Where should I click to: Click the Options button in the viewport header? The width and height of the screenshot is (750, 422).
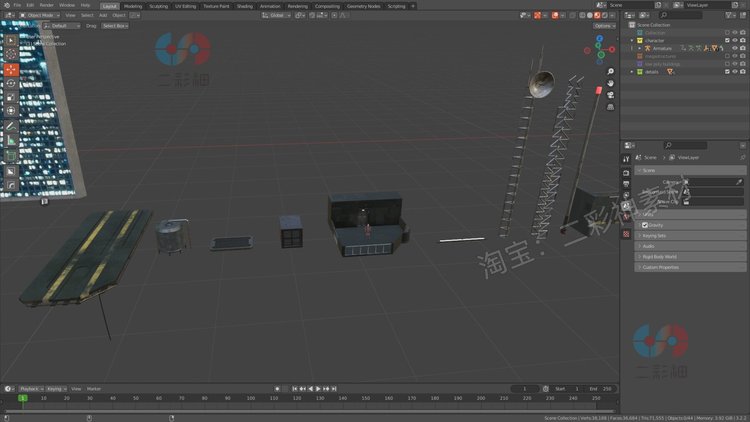point(604,26)
